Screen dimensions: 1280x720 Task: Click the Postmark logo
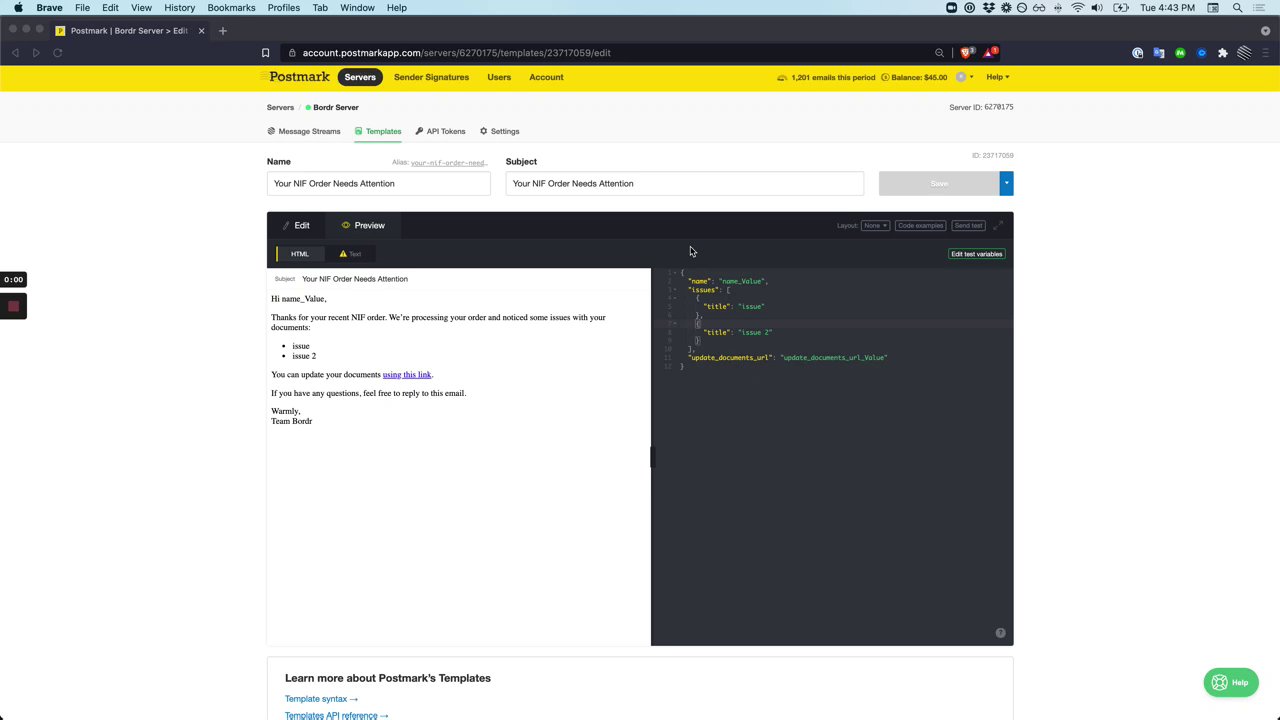coord(296,76)
